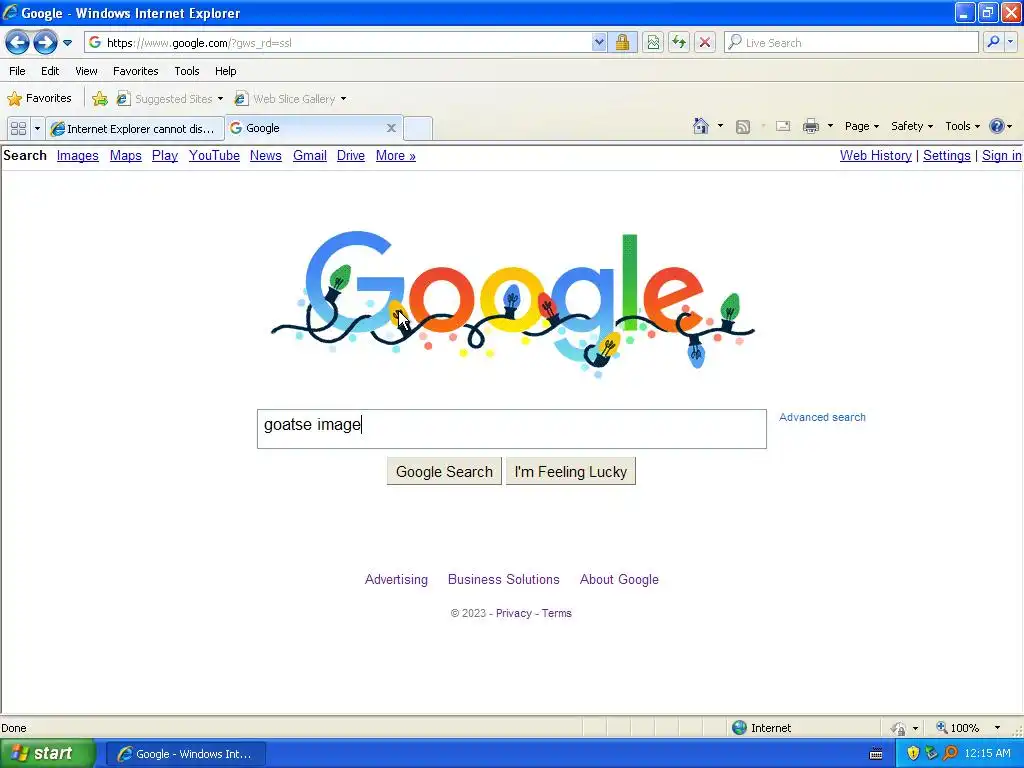Open the Advertising footer link
The width and height of the screenshot is (1024, 768).
click(x=396, y=580)
